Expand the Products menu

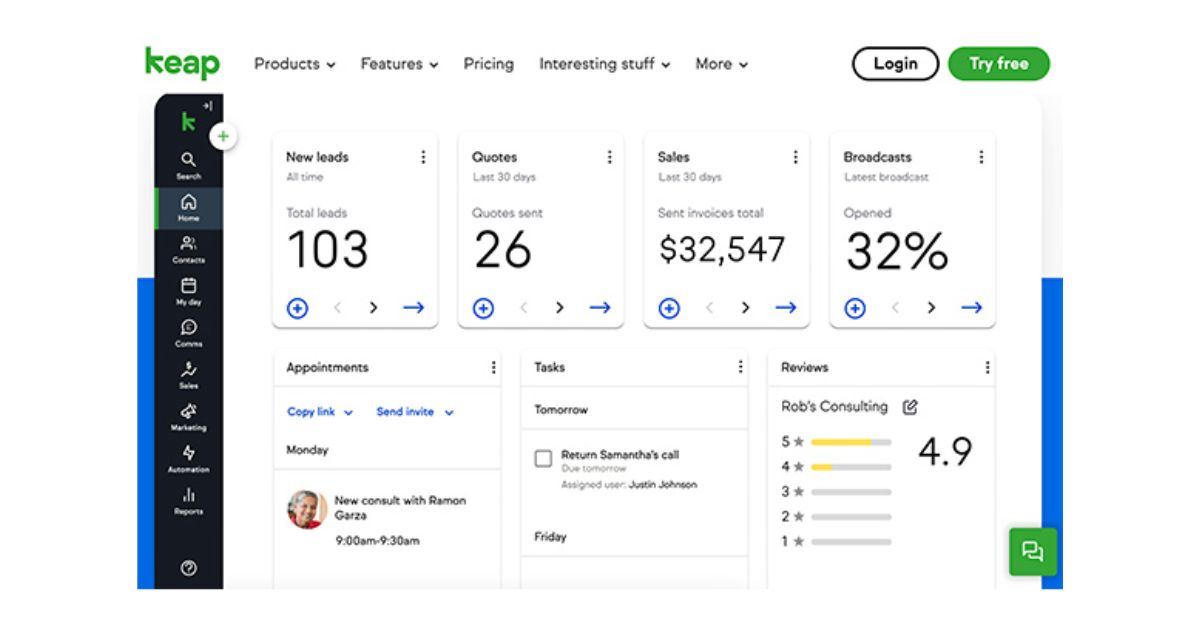click(x=294, y=64)
